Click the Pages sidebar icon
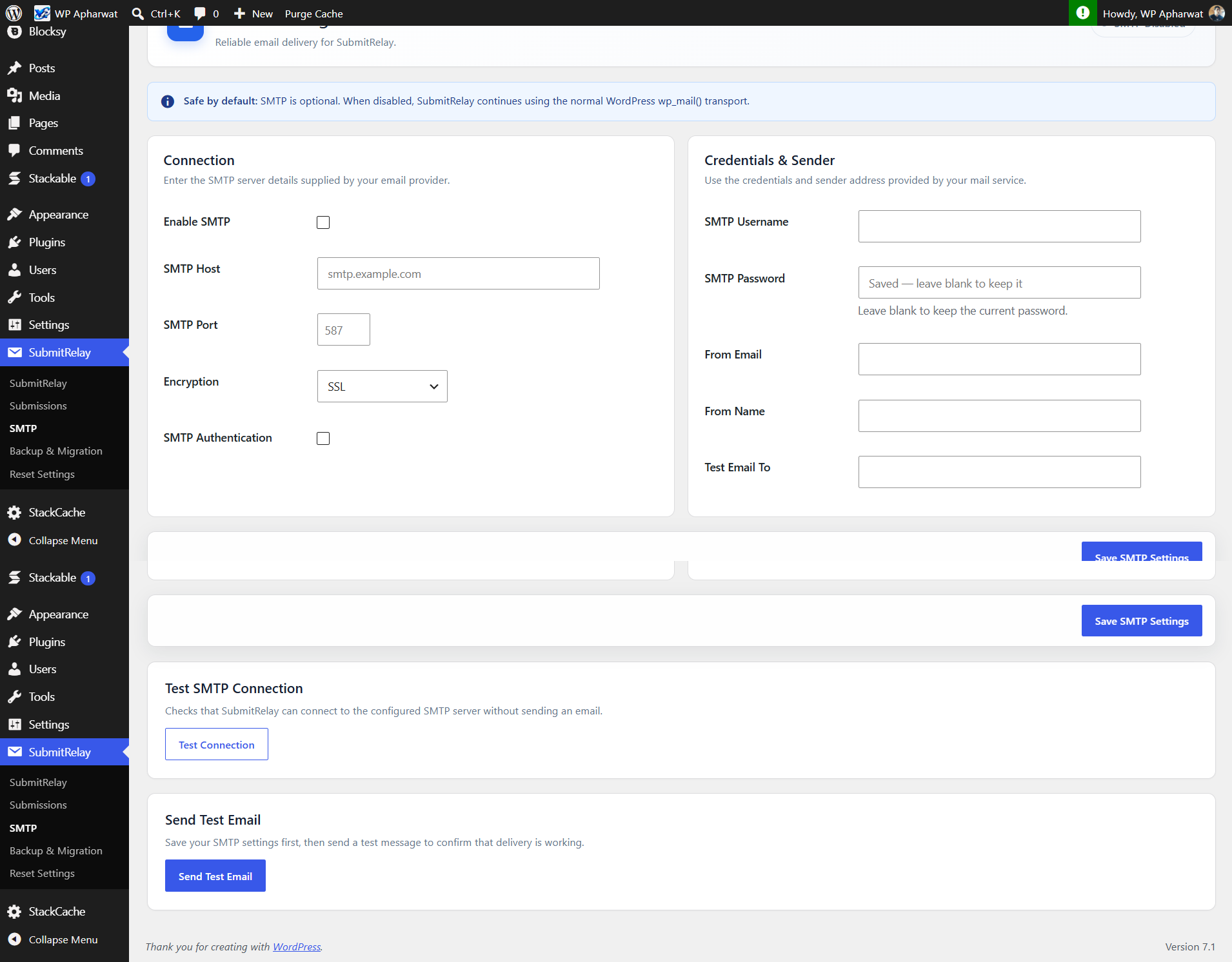The image size is (1232, 962). coord(14,123)
